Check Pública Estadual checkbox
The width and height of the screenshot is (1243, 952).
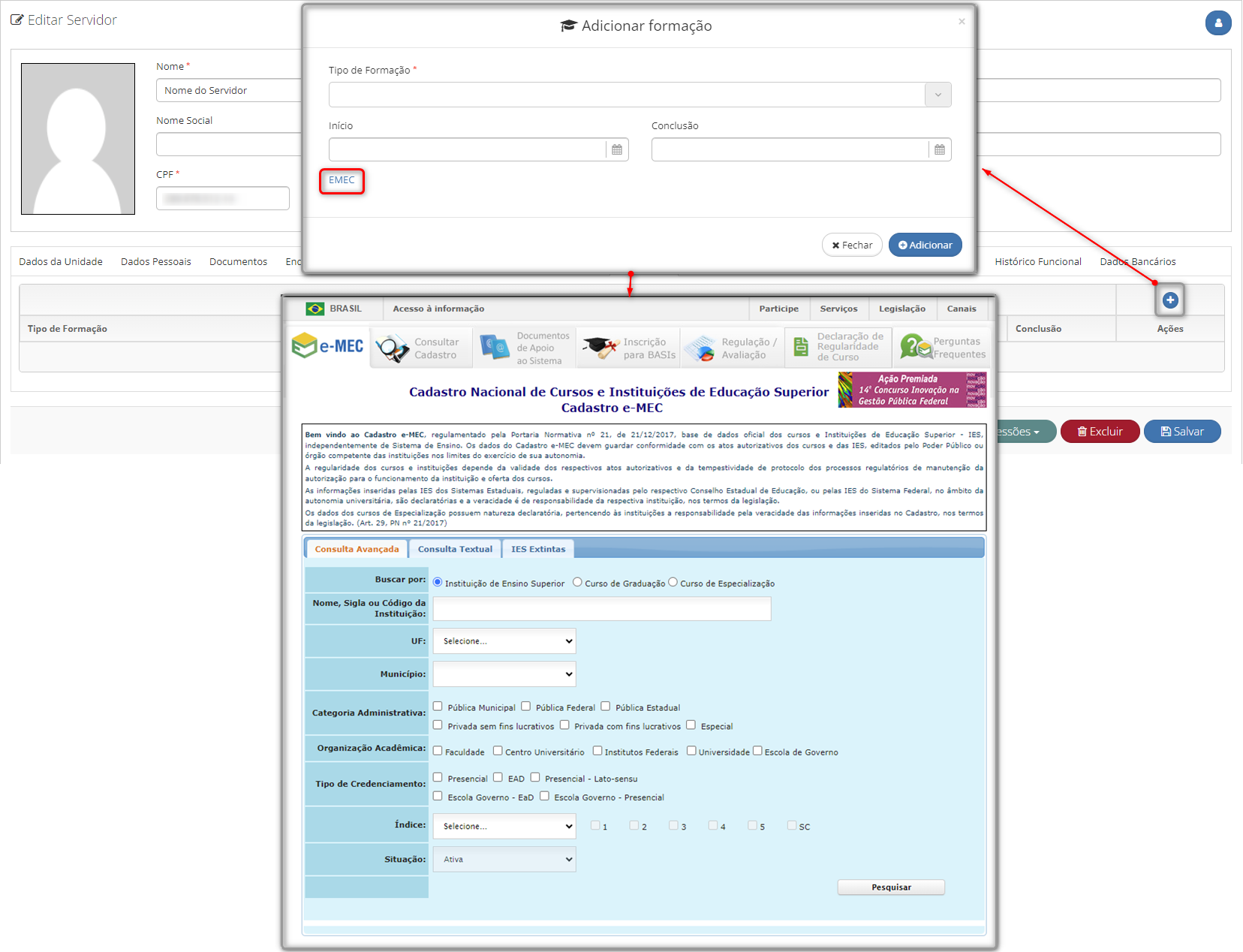606,706
